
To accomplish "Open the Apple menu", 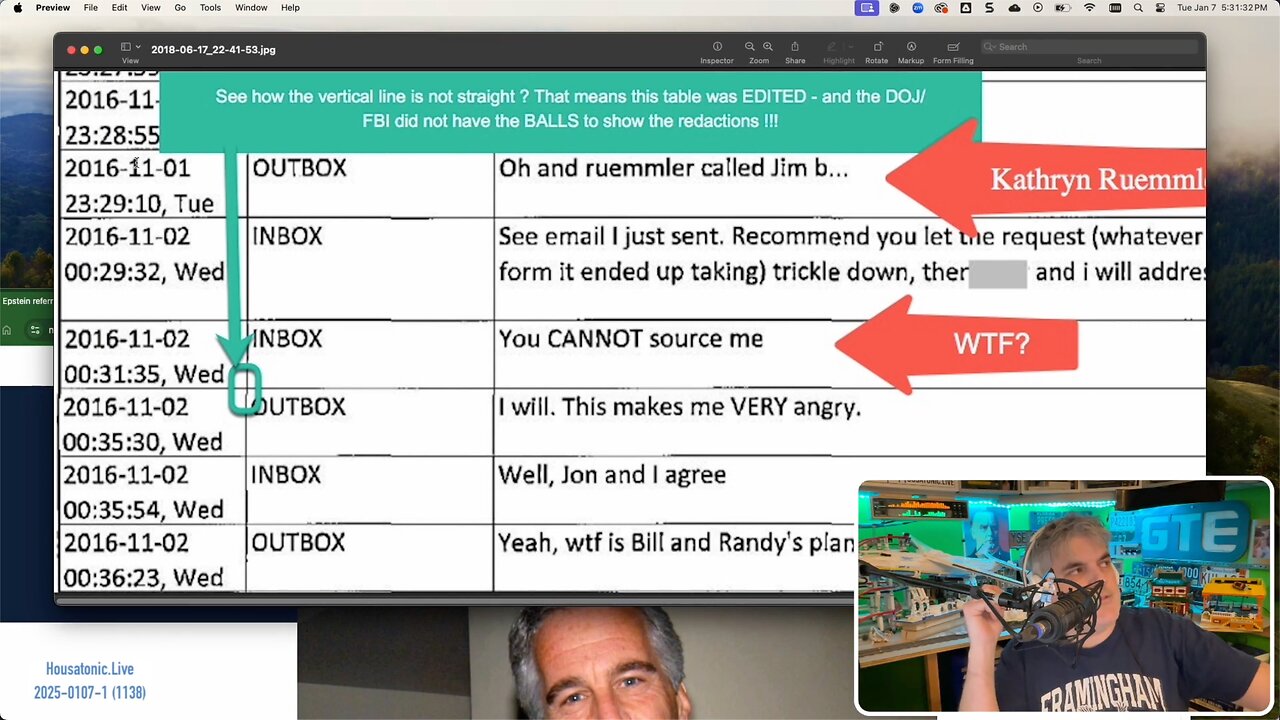I will coord(17,8).
